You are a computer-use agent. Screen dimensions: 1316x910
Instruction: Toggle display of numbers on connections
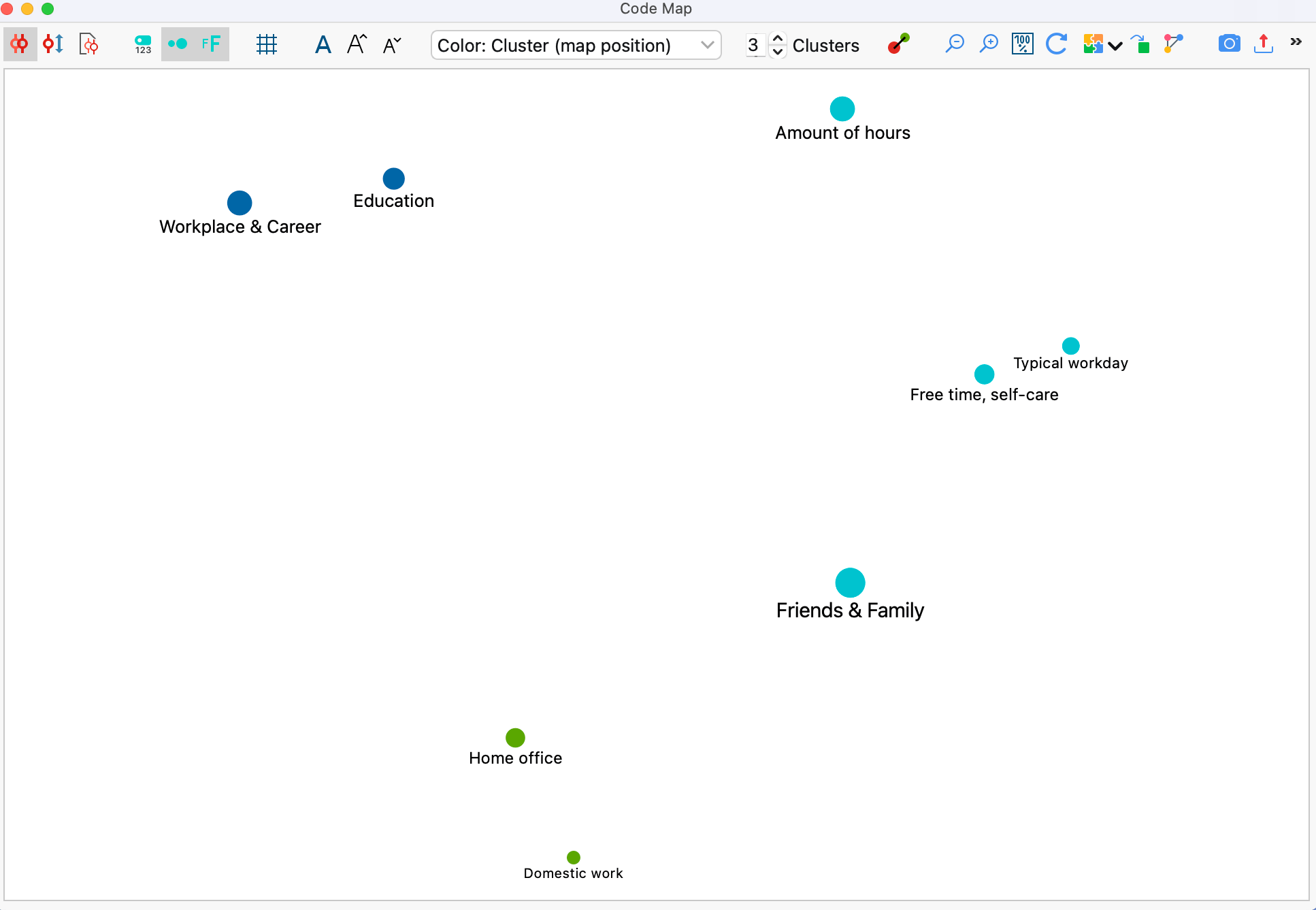tap(142, 44)
